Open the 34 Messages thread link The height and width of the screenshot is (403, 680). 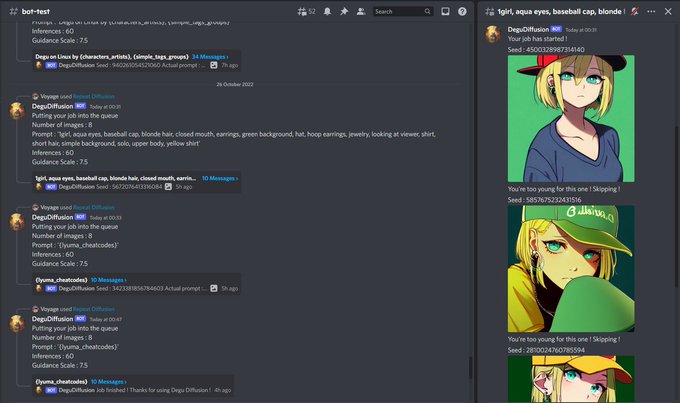(210, 57)
